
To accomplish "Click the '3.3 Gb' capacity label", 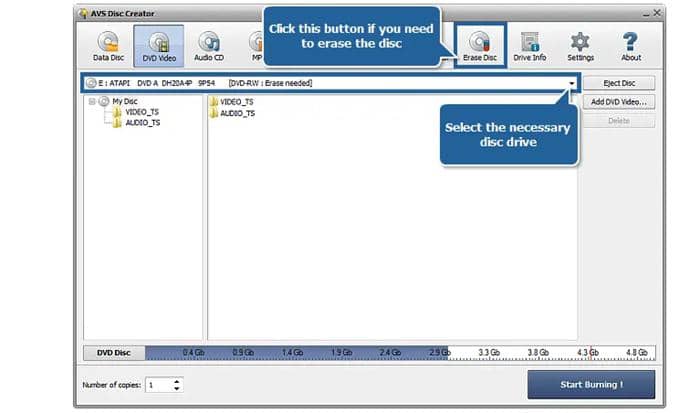I will (x=489, y=353).
